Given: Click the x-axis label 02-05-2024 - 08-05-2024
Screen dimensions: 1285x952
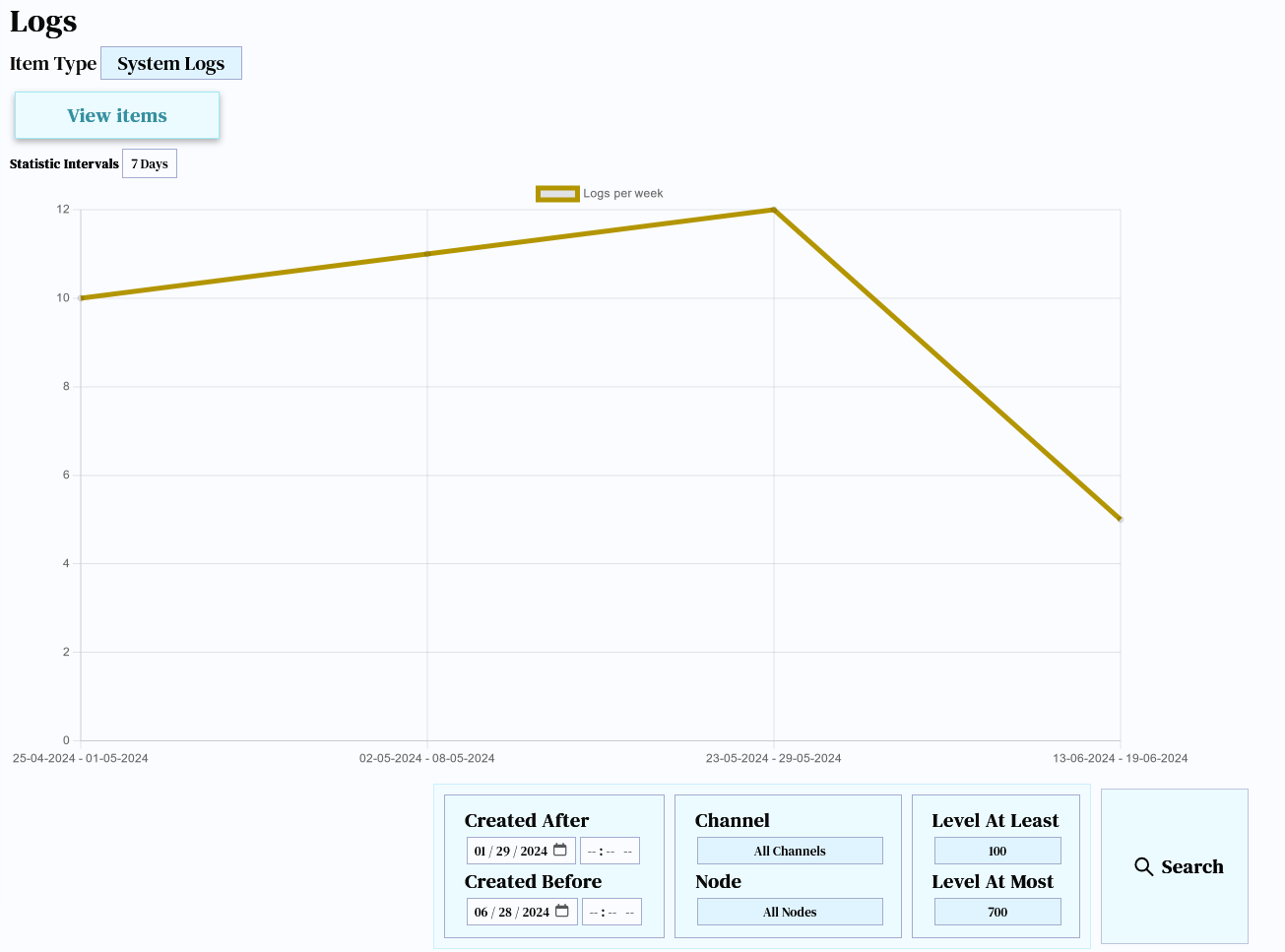Looking at the screenshot, I should tap(427, 758).
